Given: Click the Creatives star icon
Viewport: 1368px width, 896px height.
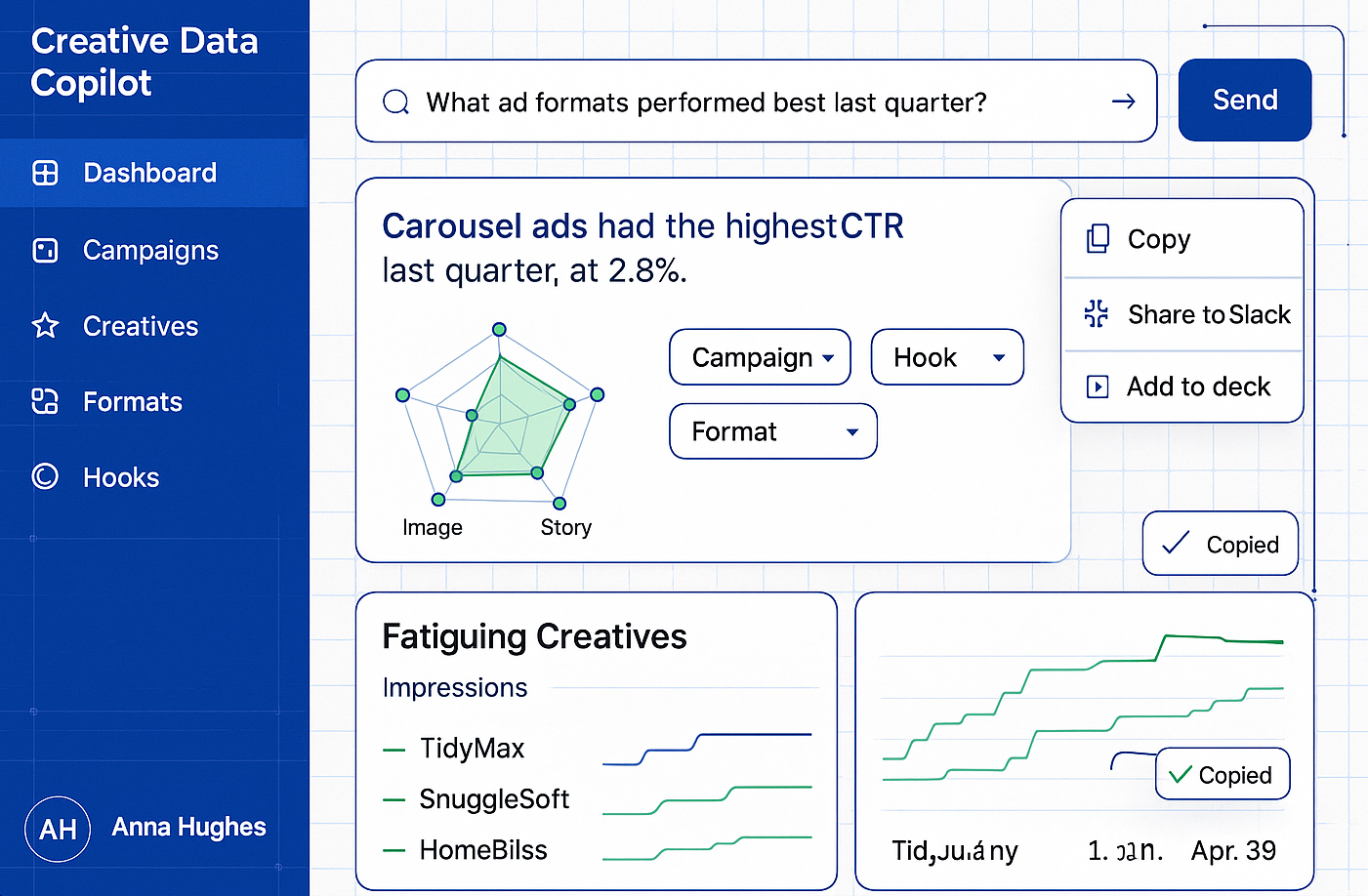Looking at the screenshot, I should (x=46, y=326).
